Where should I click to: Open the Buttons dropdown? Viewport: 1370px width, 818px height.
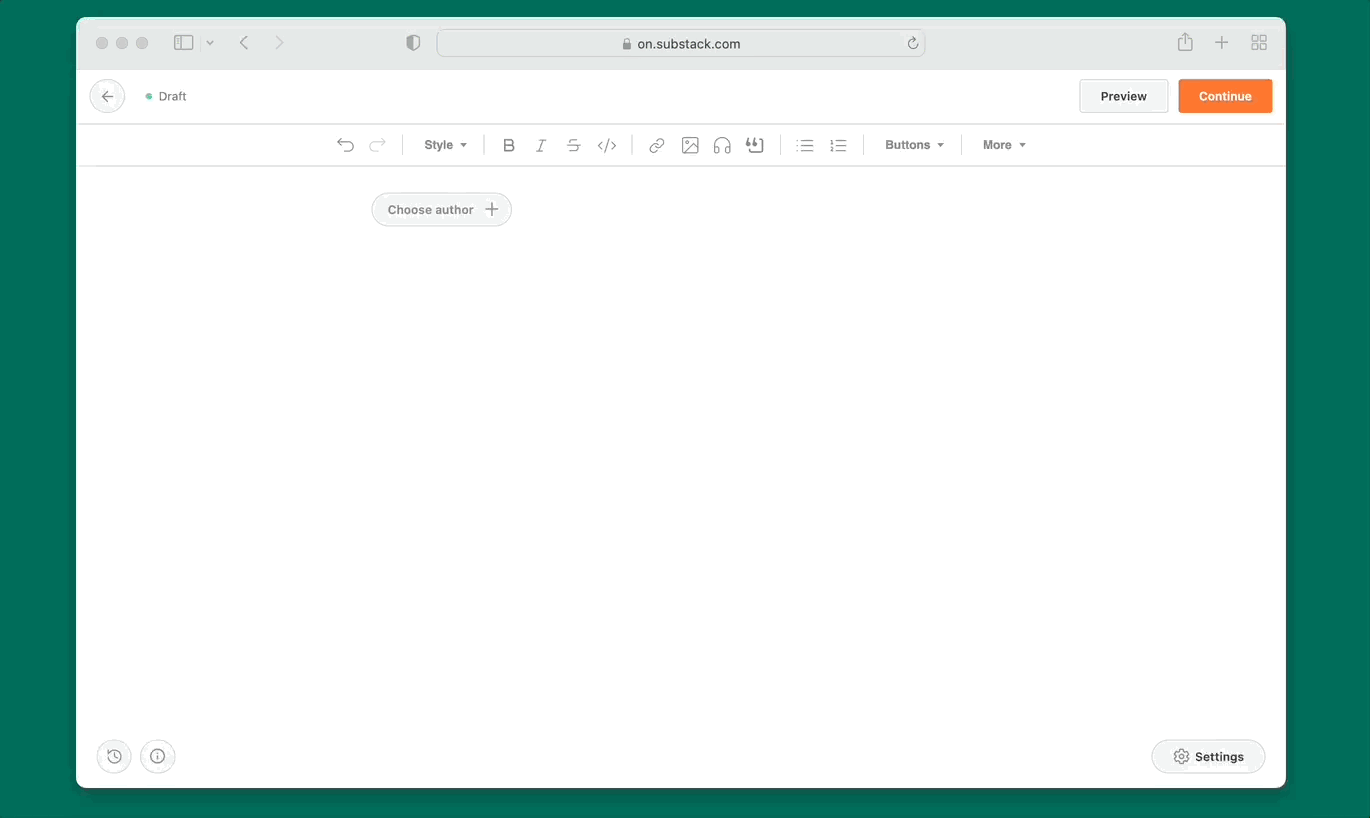[913, 145]
